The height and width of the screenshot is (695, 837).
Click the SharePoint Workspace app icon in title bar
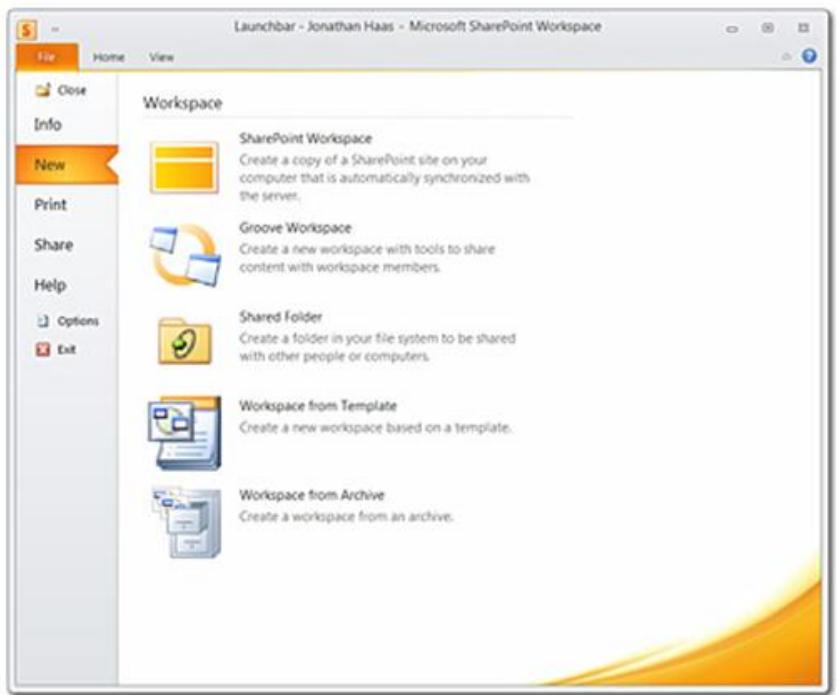pyautogui.click(x=26, y=29)
